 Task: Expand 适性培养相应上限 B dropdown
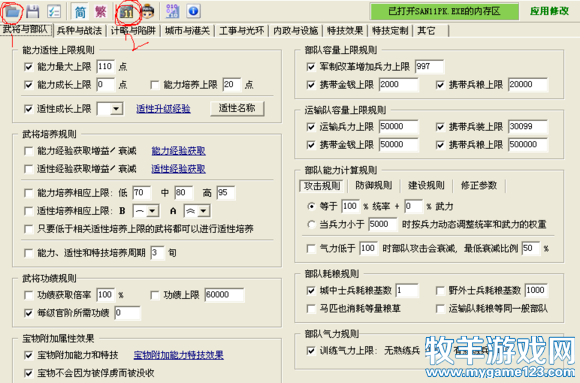[x=152, y=211]
